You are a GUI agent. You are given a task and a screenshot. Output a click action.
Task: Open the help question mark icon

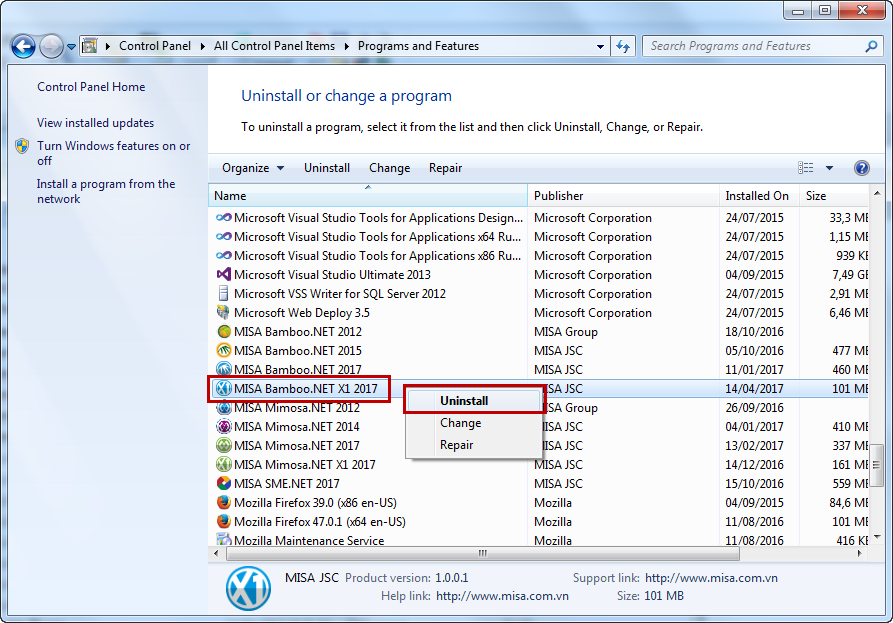click(x=862, y=168)
